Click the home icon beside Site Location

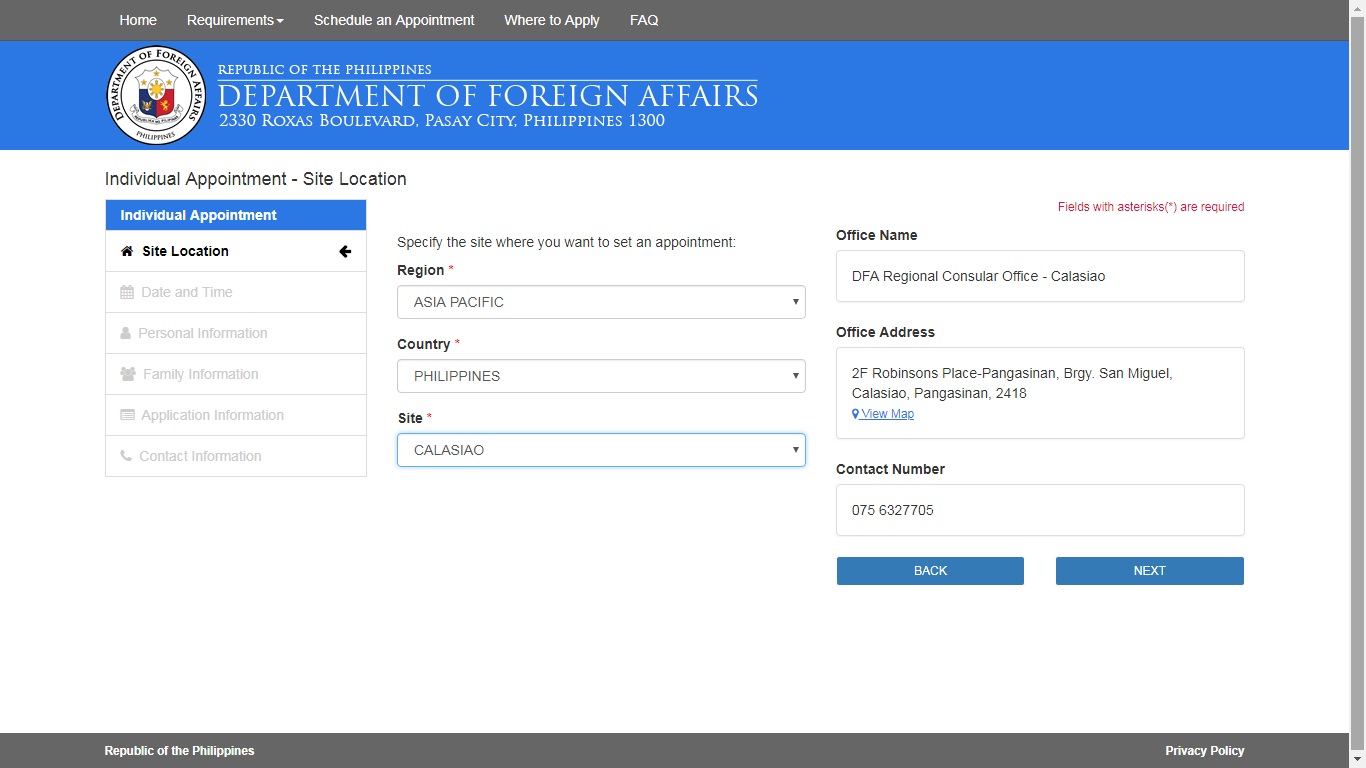click(x=127, y=251)
